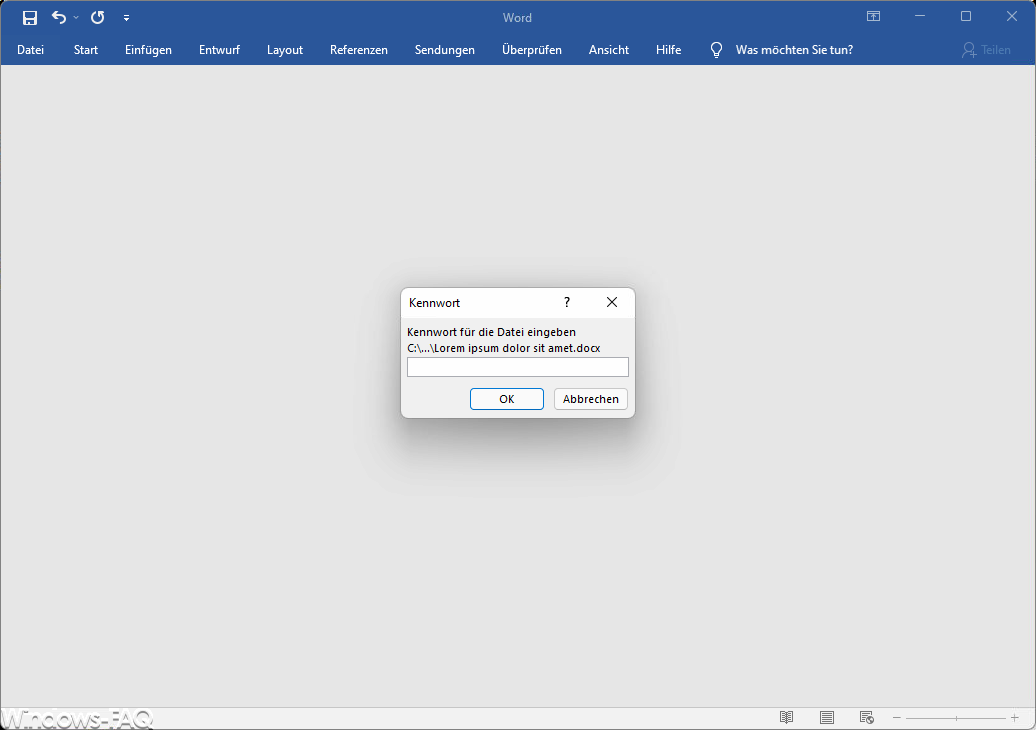
Task: Click zoom out minus button
Action: click(x=897, y=717)
